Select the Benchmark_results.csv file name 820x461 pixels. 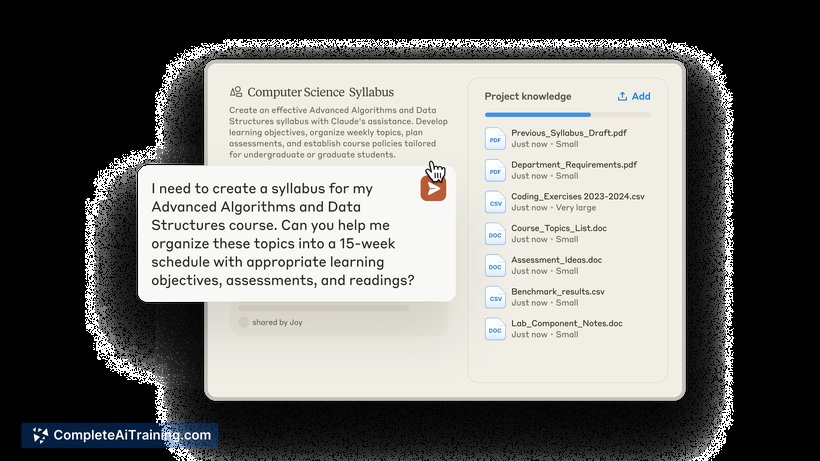click(x=558, y=292)
